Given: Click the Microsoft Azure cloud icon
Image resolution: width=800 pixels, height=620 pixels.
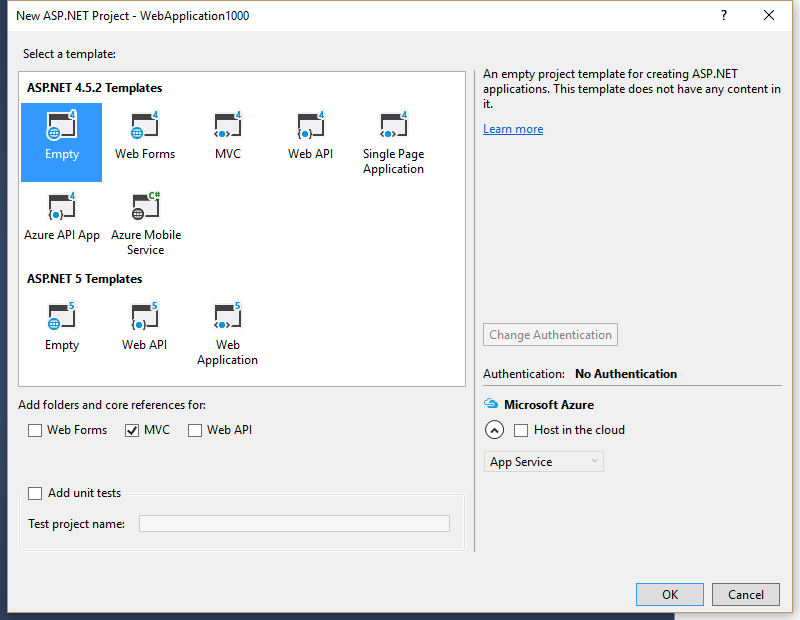Looking at the screenshot, I should pyautogui.click(x=491, y=404).
